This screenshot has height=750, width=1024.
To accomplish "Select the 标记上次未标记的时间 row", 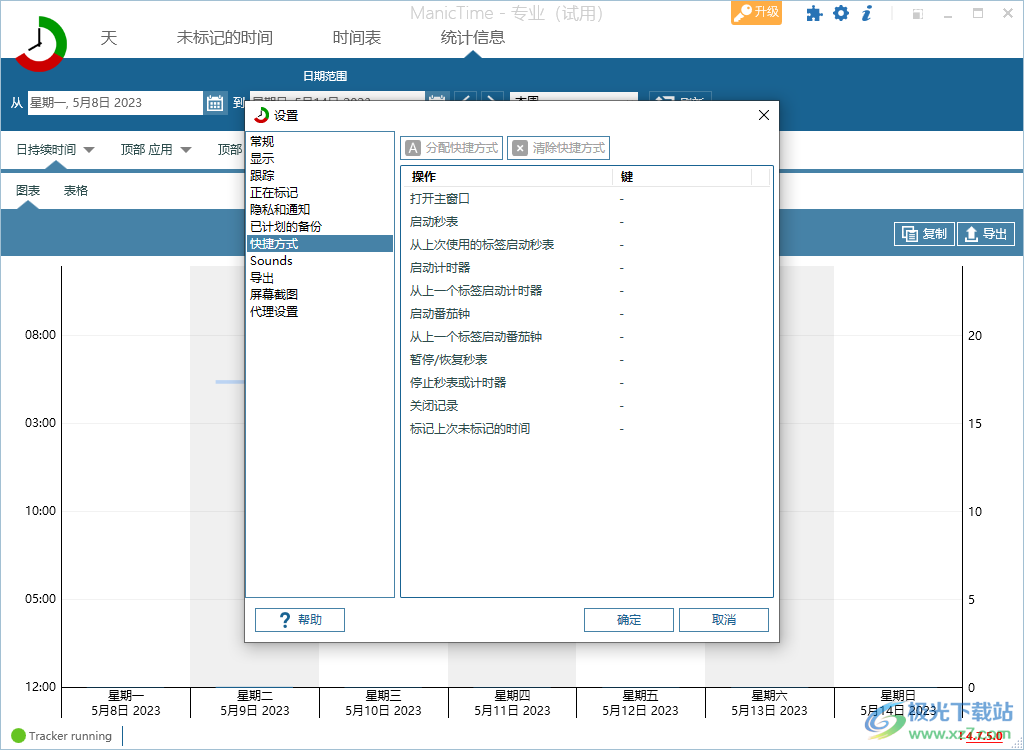I will [586, 429].
